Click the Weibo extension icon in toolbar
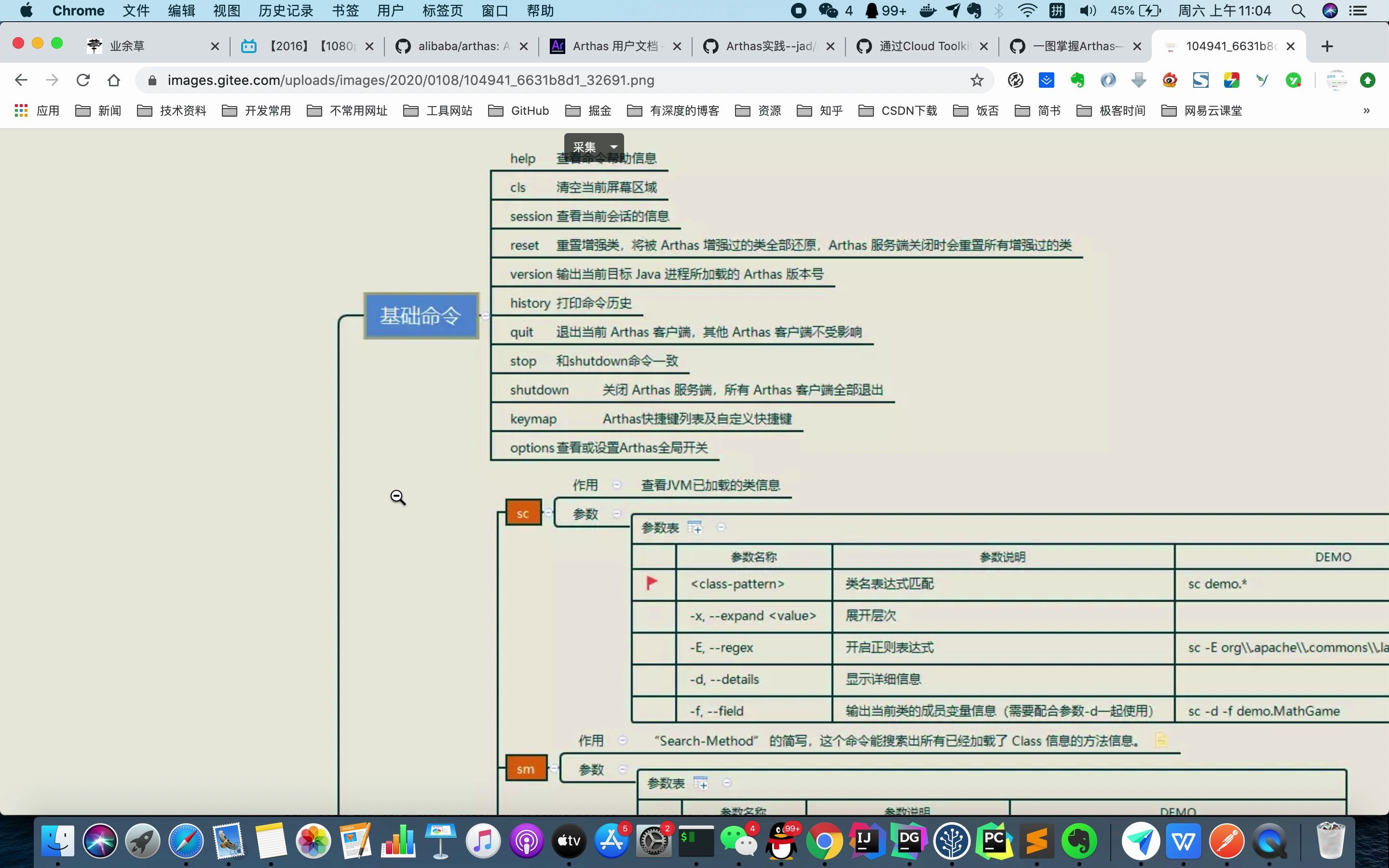Viewport: 1389px width, 868px height. pos(1170,81)
